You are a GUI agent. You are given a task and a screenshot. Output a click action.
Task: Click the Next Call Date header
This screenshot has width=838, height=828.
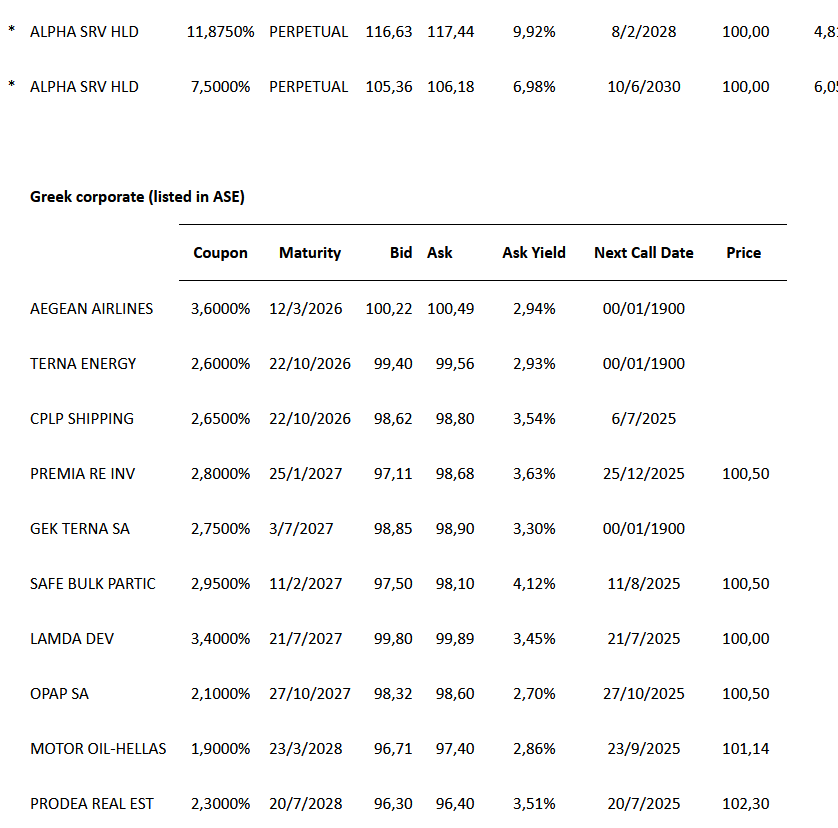coord(643,253)
